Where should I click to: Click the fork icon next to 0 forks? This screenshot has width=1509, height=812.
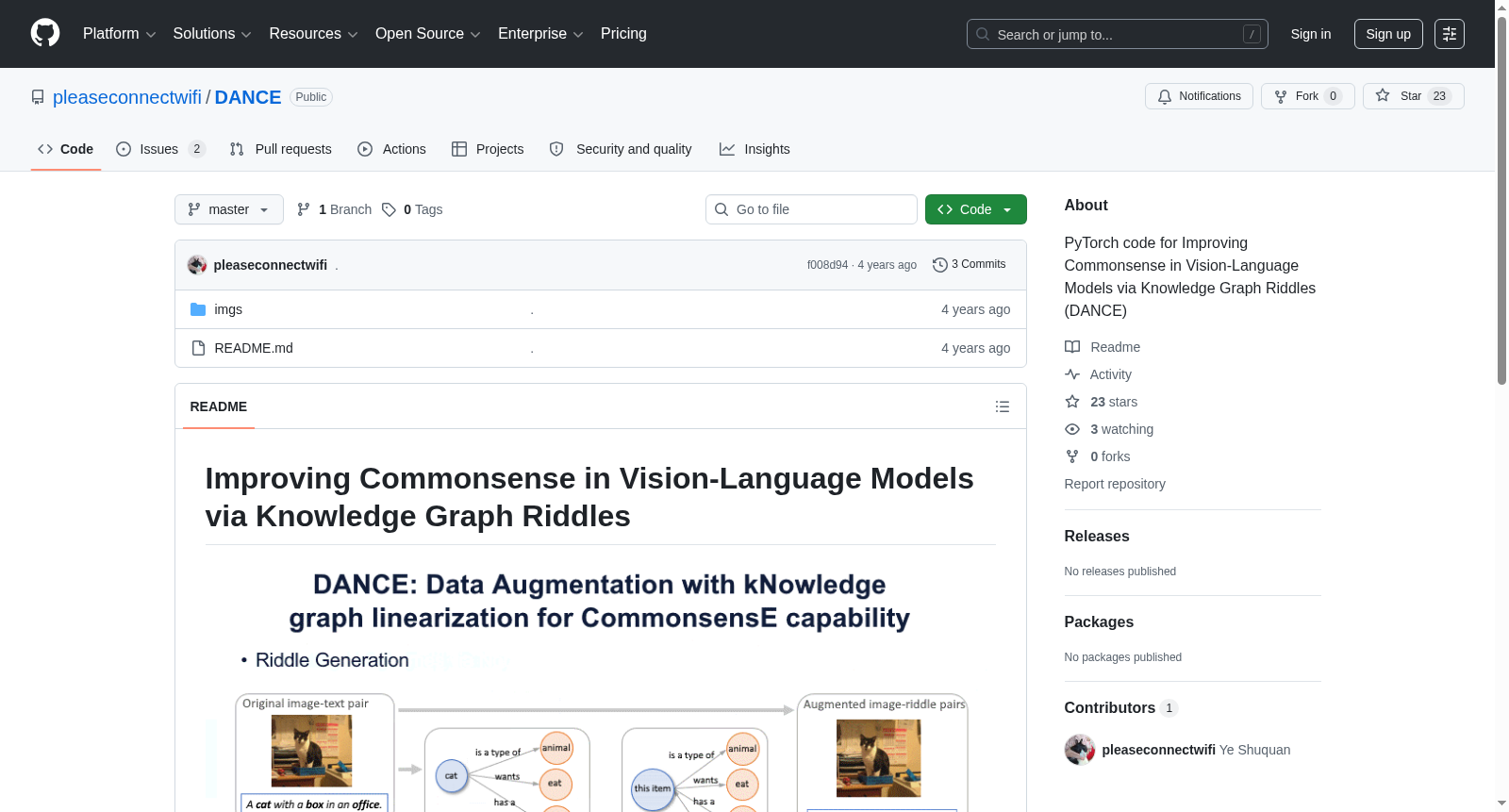(x=1072, y=456)
